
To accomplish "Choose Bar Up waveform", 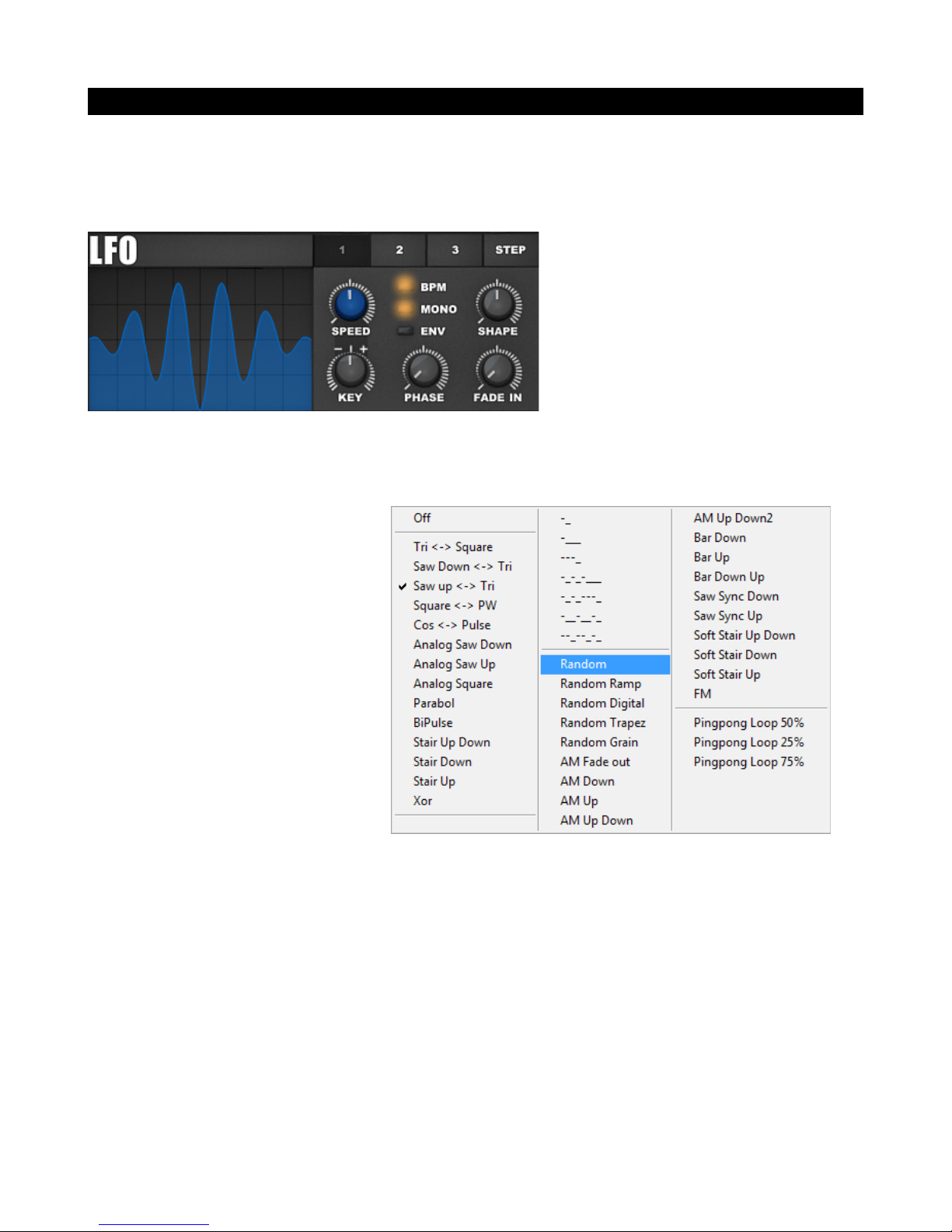I will [x=712, y=557].
